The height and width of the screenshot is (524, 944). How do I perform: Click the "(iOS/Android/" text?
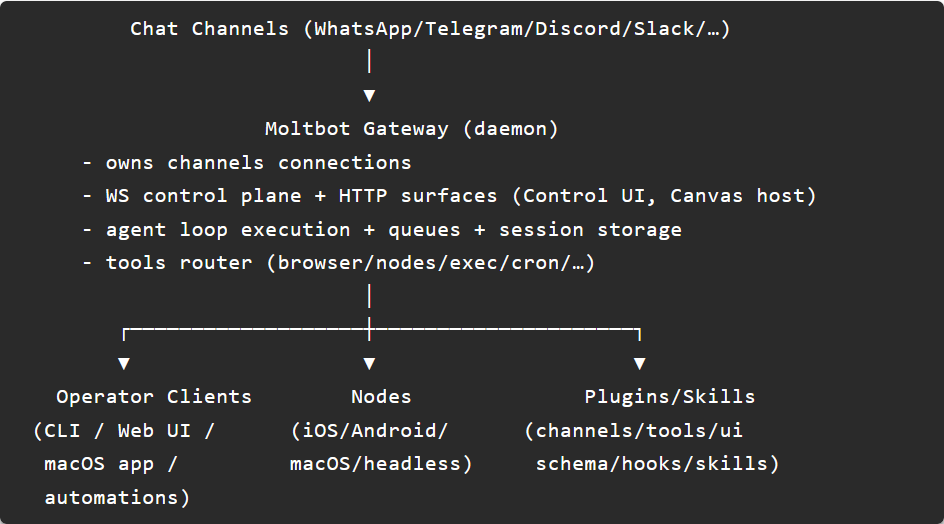370,431
